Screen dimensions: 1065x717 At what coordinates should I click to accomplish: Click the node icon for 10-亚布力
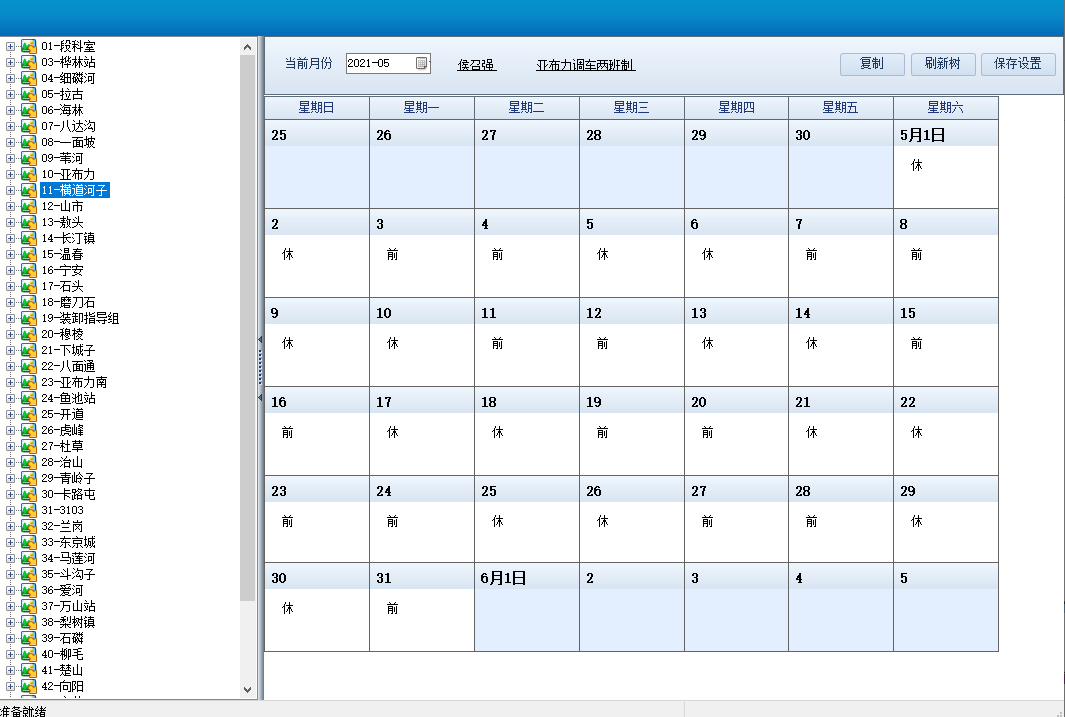pyautogui.click(x=29, y=174)
